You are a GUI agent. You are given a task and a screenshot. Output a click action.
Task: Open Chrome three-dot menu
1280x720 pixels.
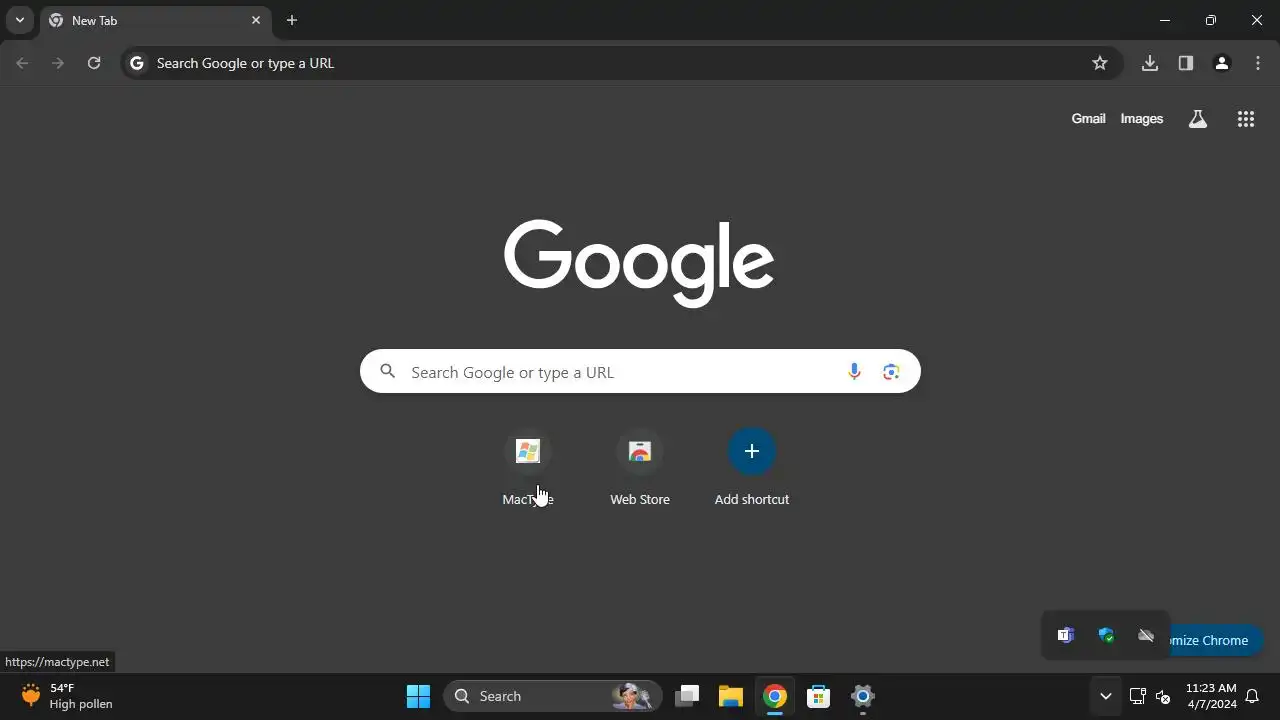(x=1258, y=63)
